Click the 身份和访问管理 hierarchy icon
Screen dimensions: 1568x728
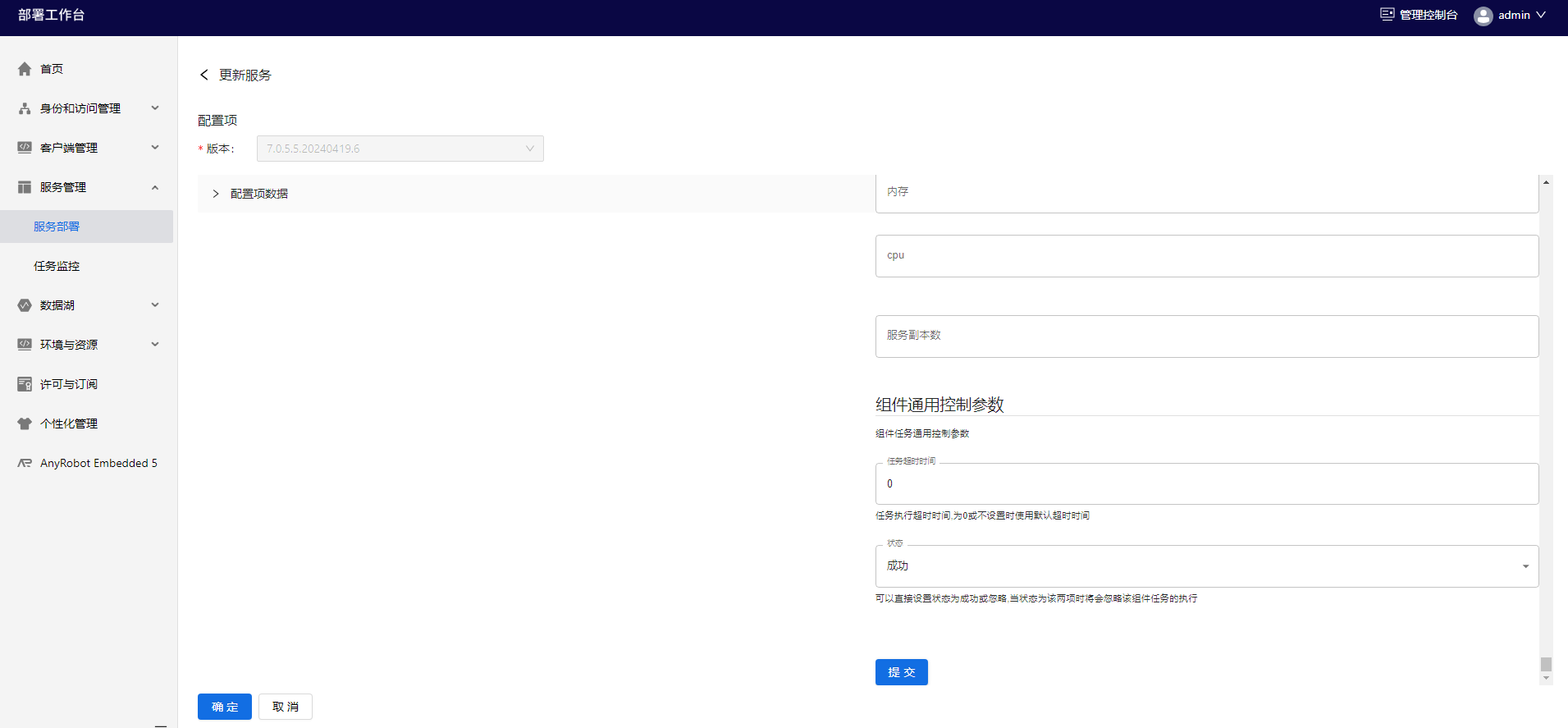(25, 108)
